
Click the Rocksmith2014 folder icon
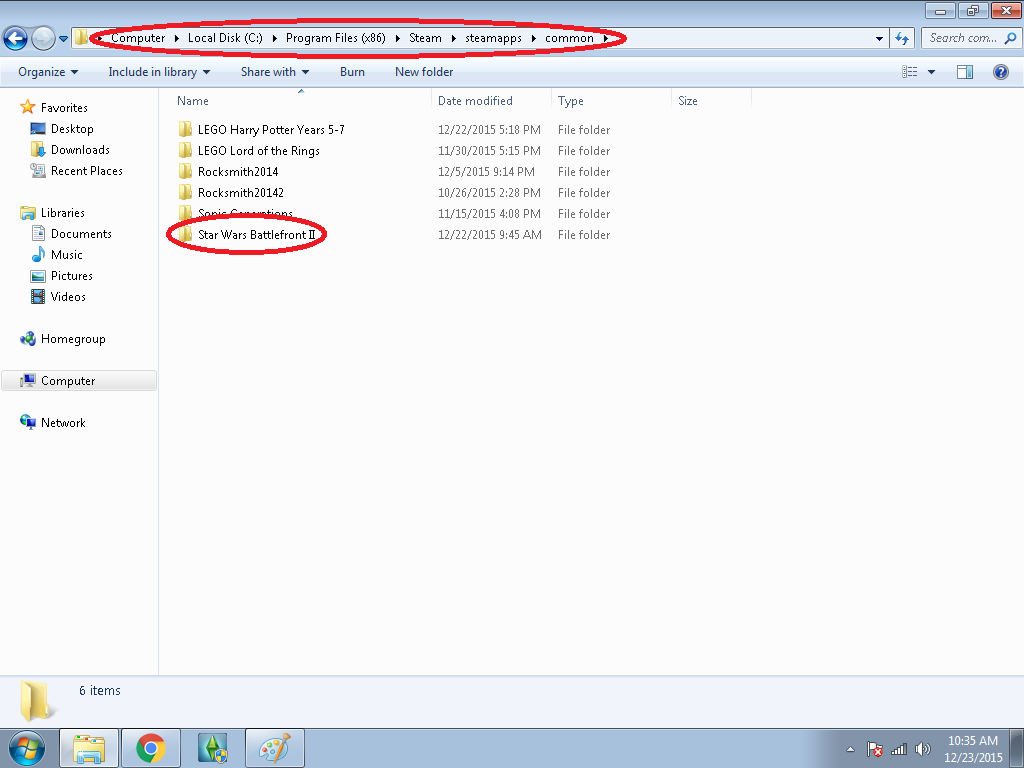coord(185,171)
